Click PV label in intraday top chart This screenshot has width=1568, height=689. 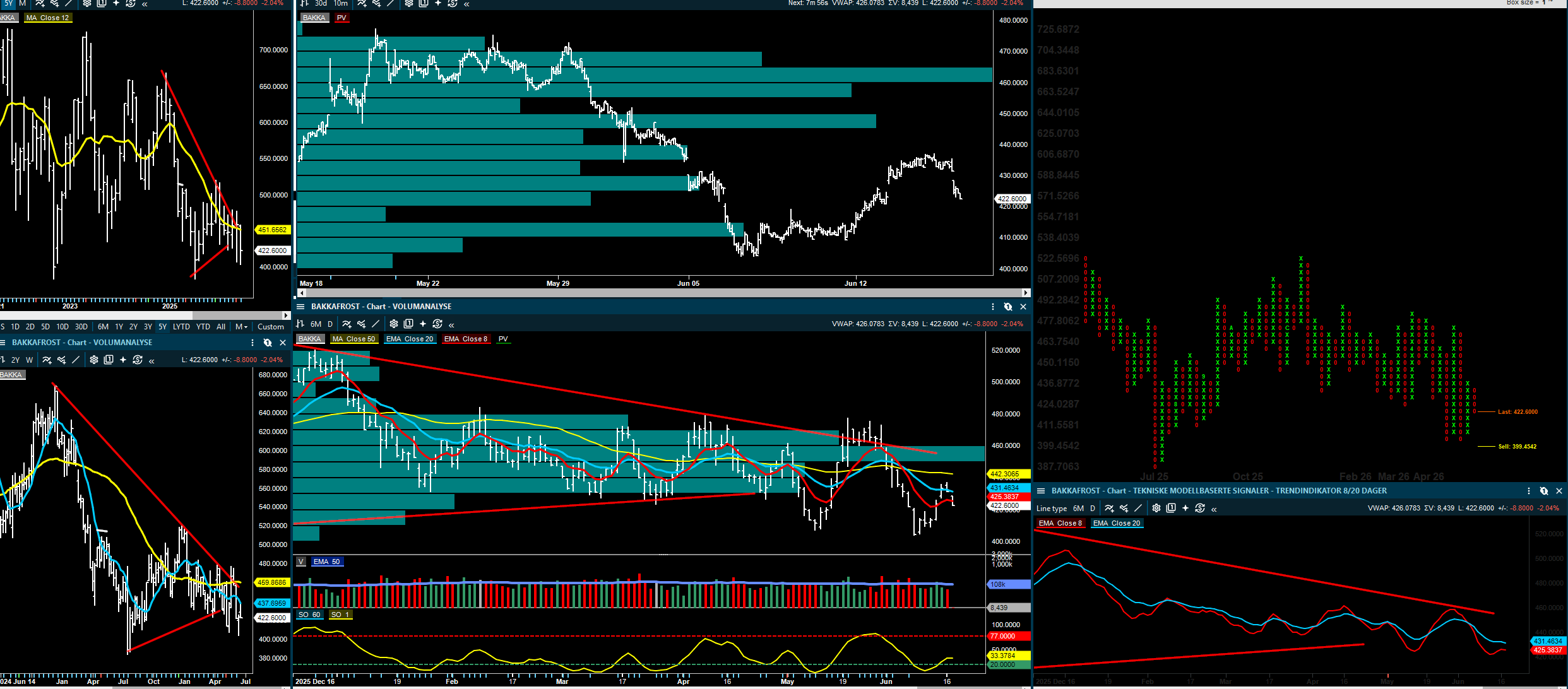point(342,18)
